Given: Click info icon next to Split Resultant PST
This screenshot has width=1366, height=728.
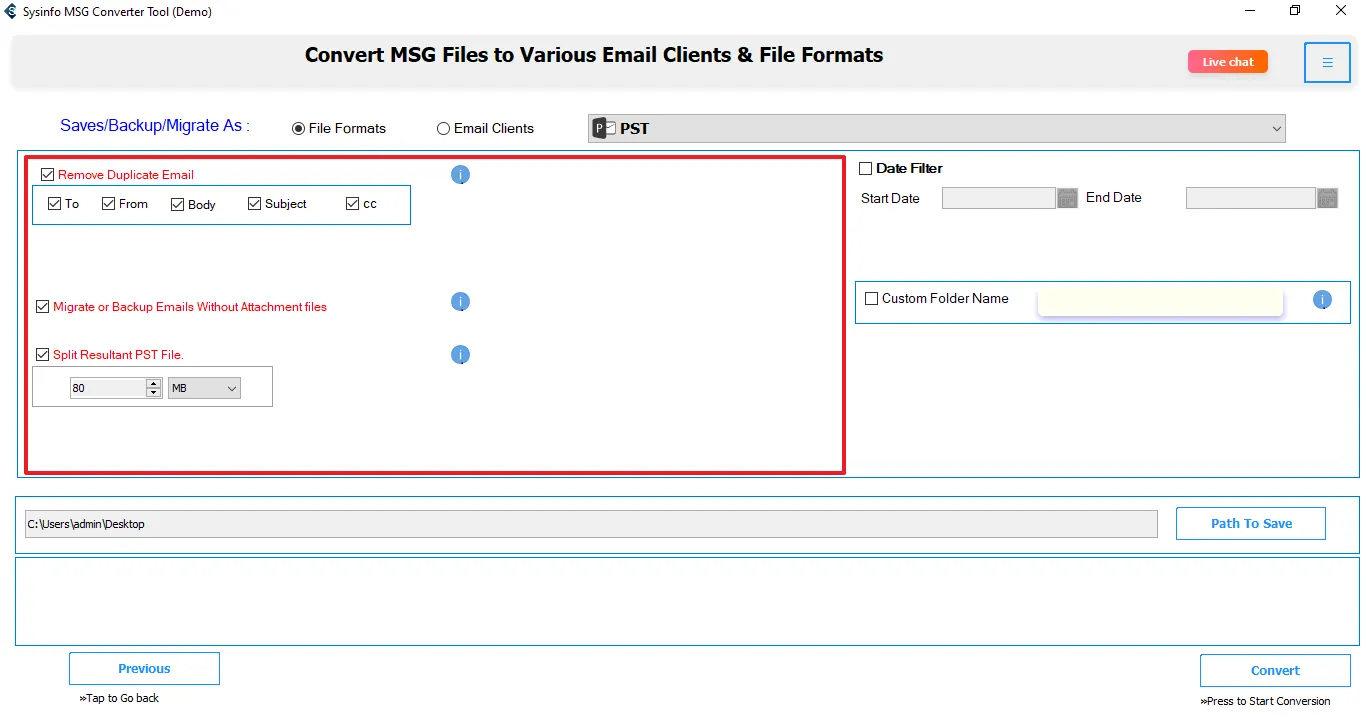Looking at the screenshot, I should [x=460, y=355].
